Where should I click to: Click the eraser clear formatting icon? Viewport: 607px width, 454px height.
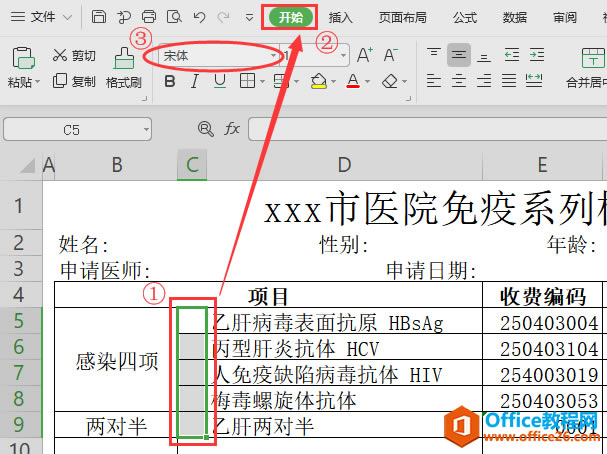(390, 81)
